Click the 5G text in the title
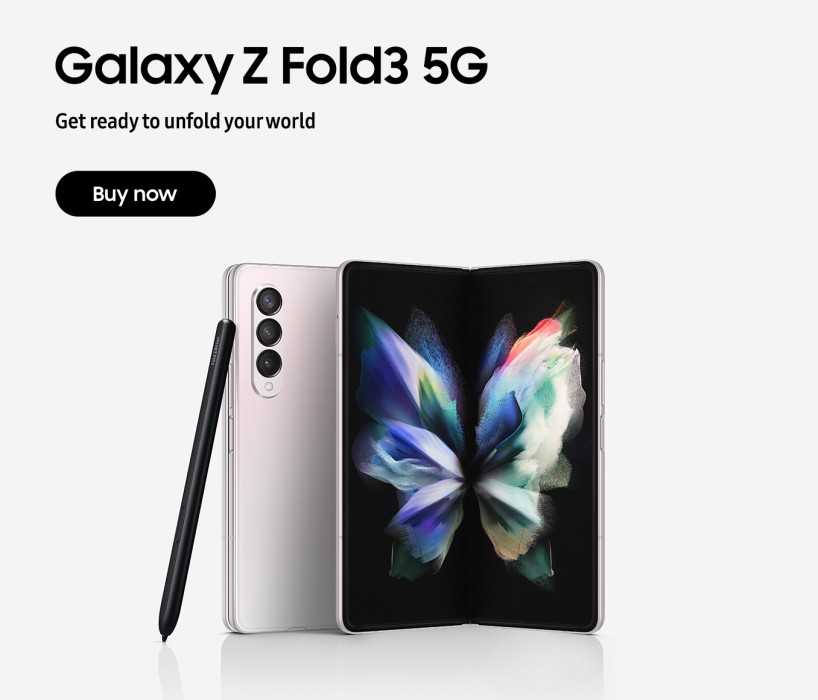 pos(455,66)
